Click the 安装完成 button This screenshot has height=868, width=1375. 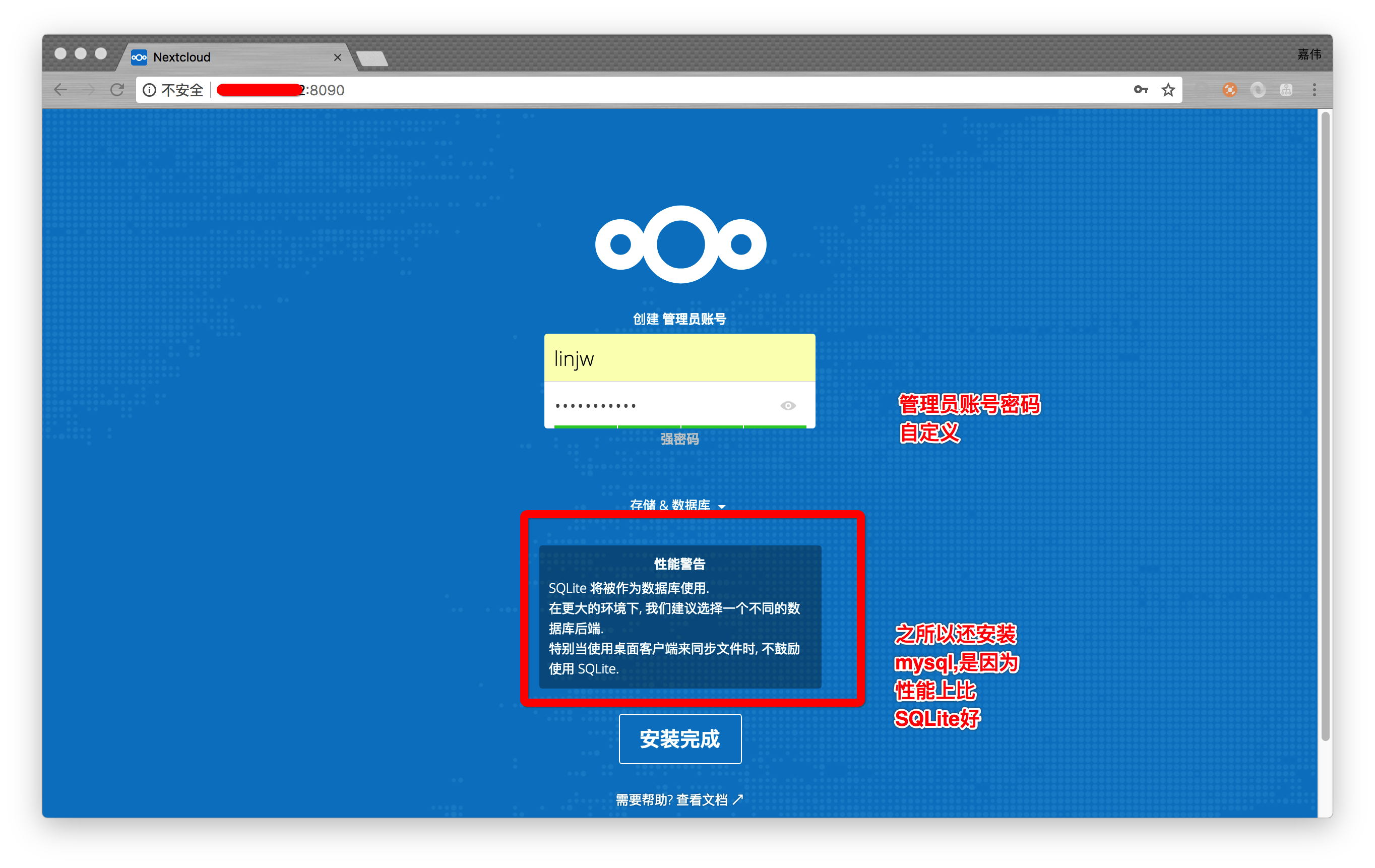point(679,738)
